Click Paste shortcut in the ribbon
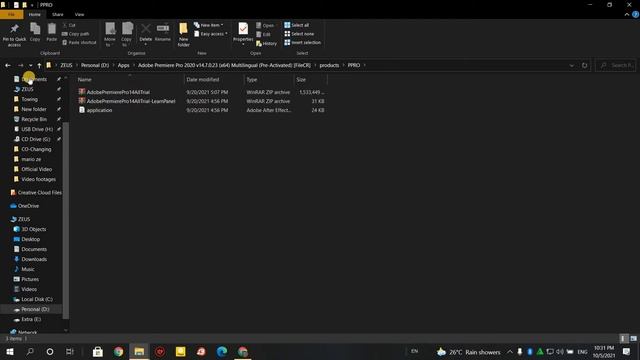640x360 pixels. pyautogui.click(x=79, y=42)
